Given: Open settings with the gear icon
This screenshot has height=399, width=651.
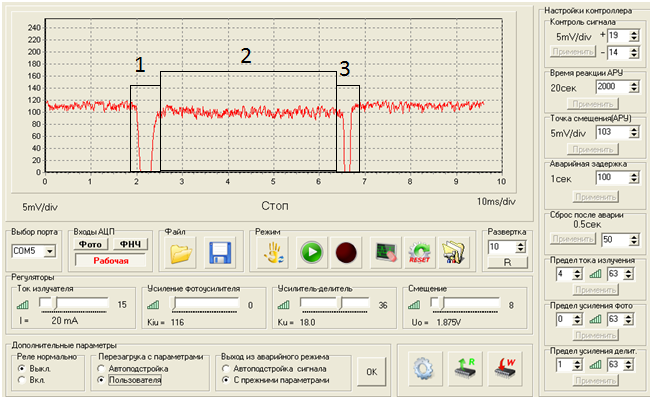Looking at the screenshot, I should 424,369.
